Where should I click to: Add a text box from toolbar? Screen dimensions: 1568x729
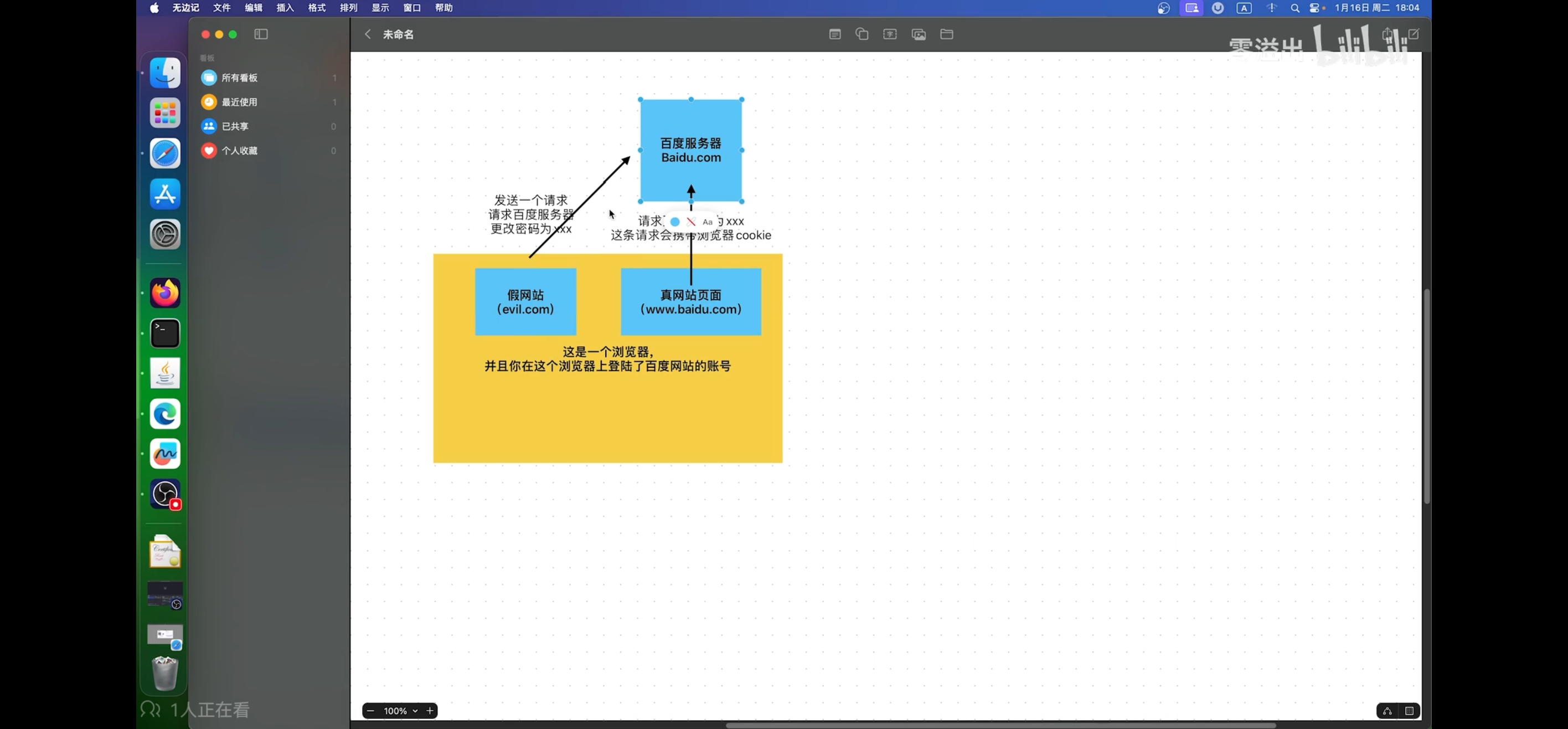click(890, 34)
